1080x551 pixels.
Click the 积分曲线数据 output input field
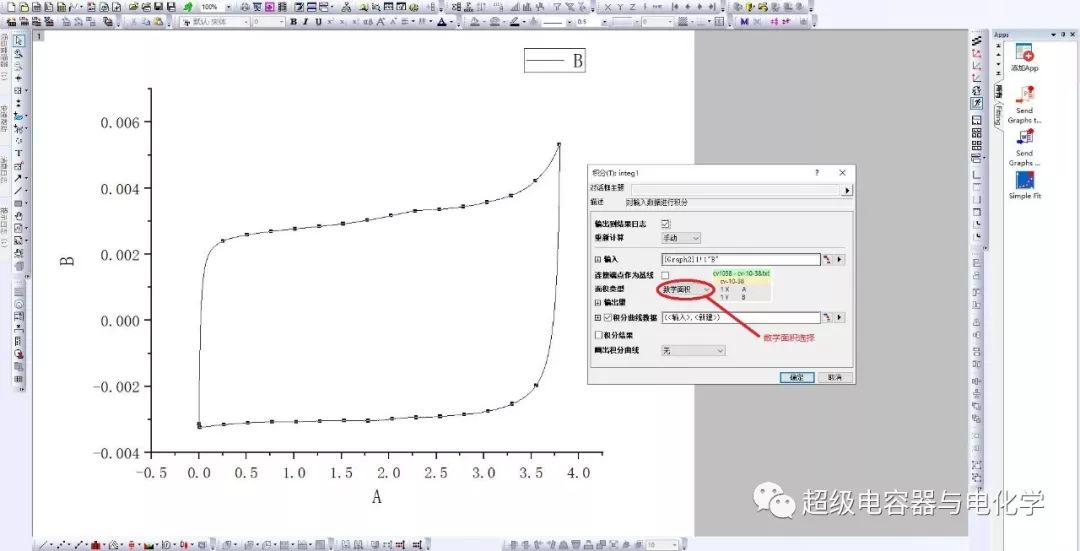click(741, 318)
